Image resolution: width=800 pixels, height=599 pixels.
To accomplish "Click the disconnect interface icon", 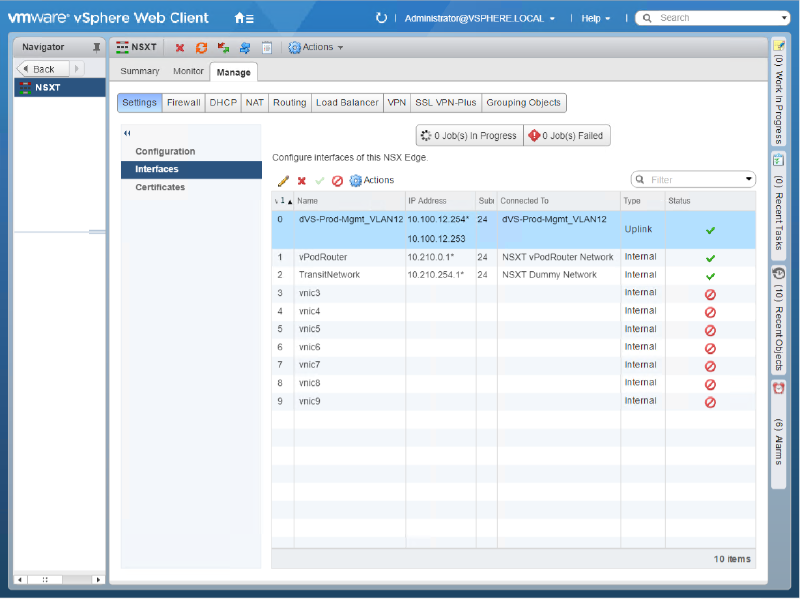I will click(x=337, y=180).
